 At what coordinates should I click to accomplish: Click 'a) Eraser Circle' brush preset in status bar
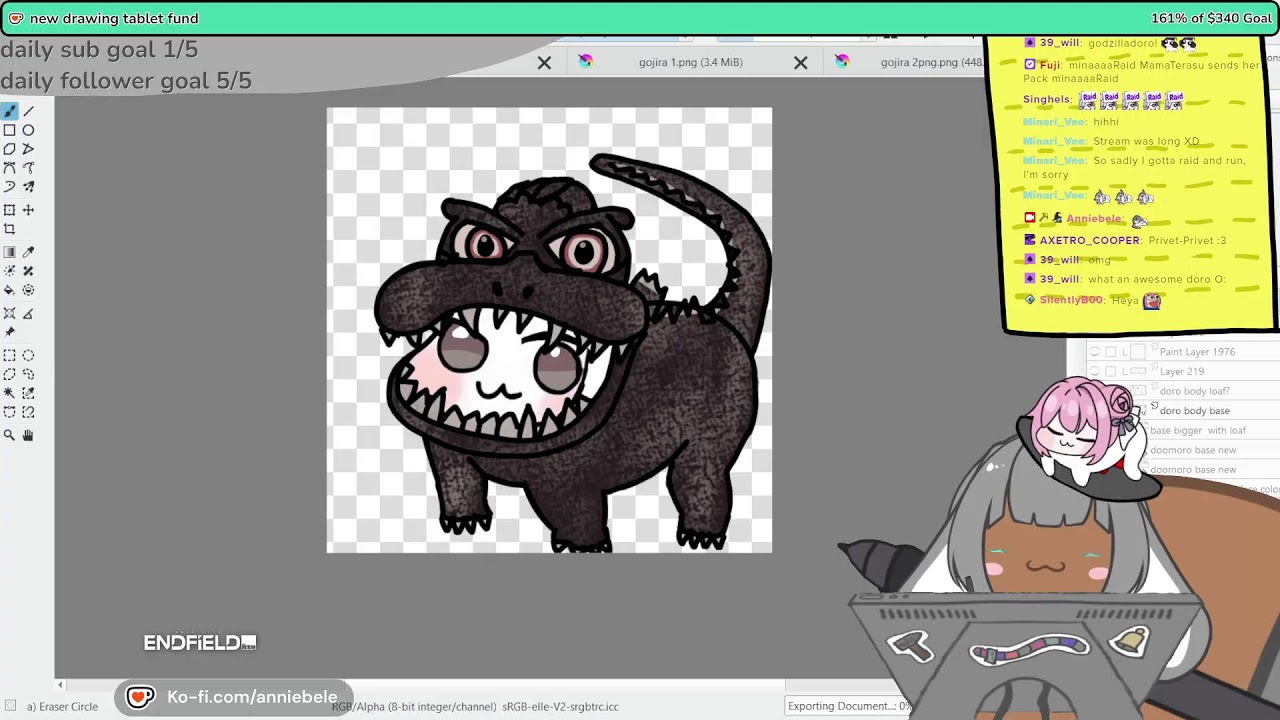click(62, 706)
